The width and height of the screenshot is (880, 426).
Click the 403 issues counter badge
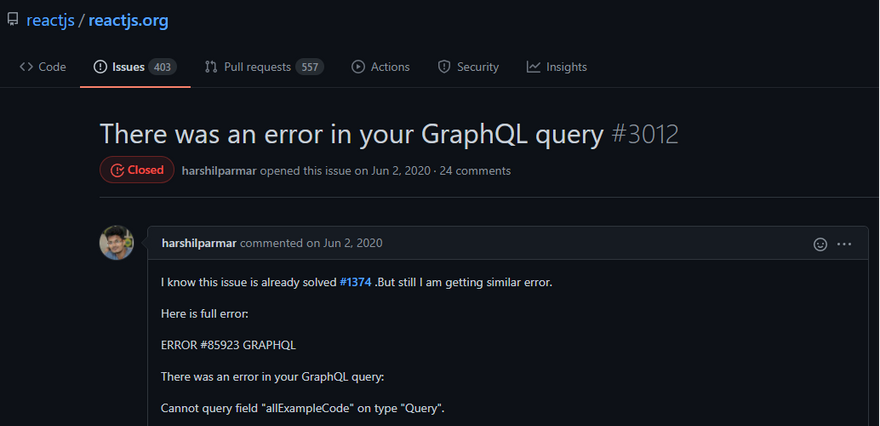click(162, 67)
